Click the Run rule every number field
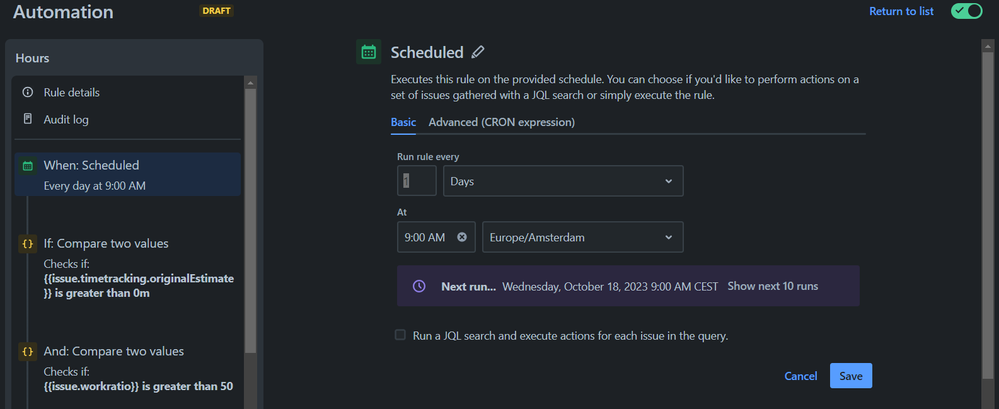The width and height of the screenshot is (999, 409). point(416,181)
